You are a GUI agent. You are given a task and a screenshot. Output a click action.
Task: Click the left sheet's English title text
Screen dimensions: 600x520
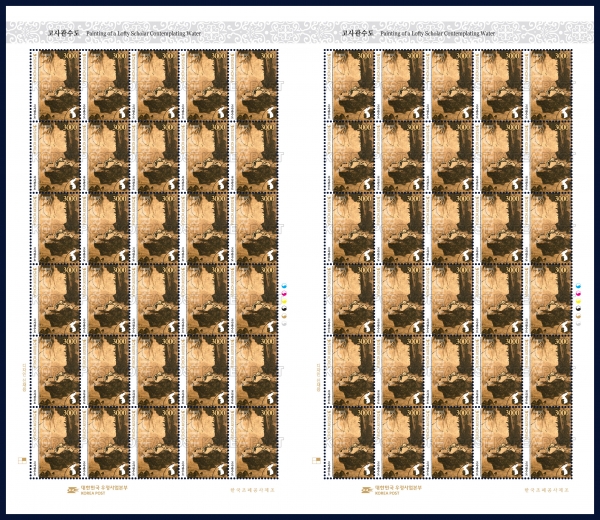pyautogui.click(x=137, y=32)
